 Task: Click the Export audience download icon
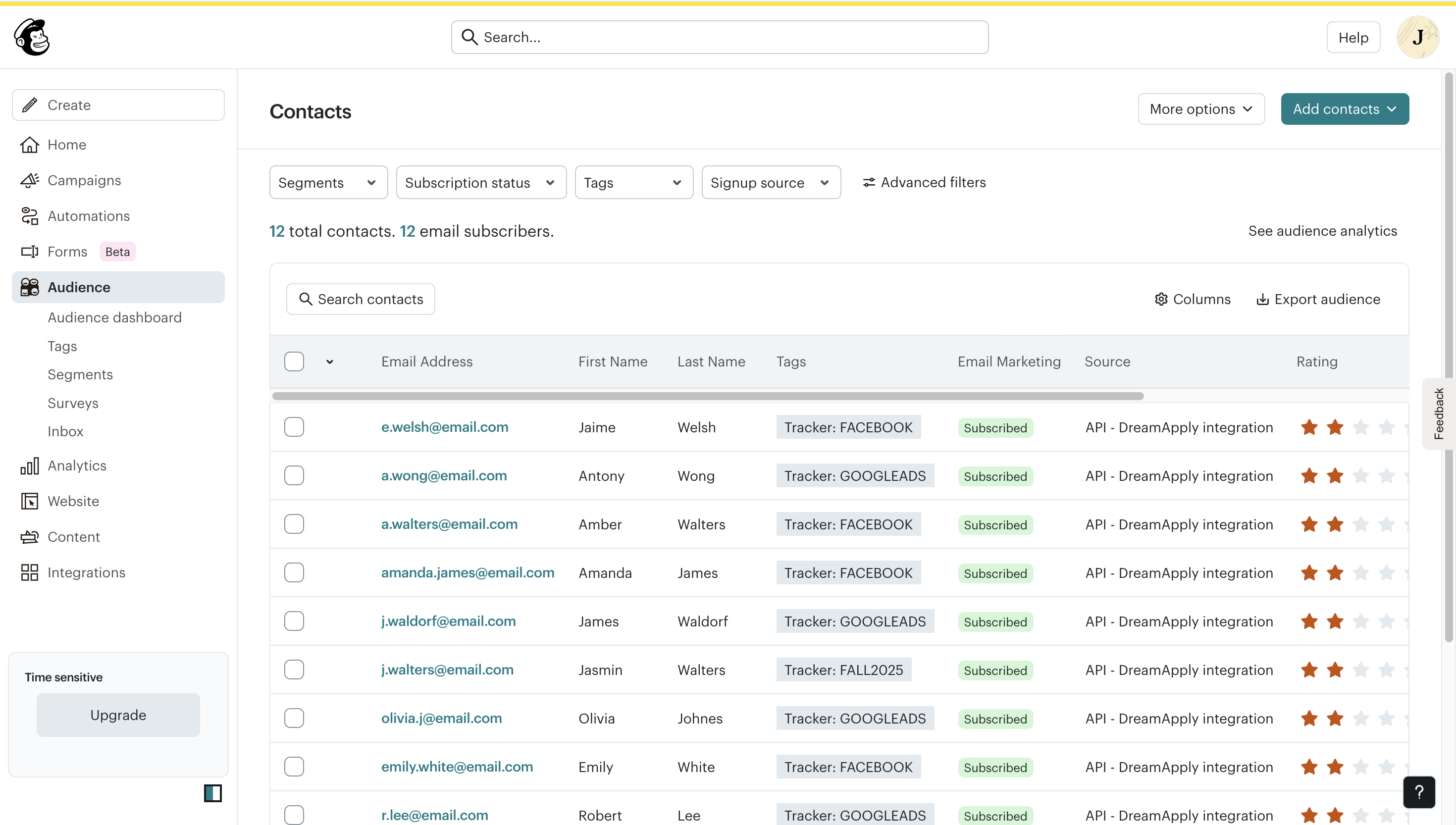click(1263, 299)
